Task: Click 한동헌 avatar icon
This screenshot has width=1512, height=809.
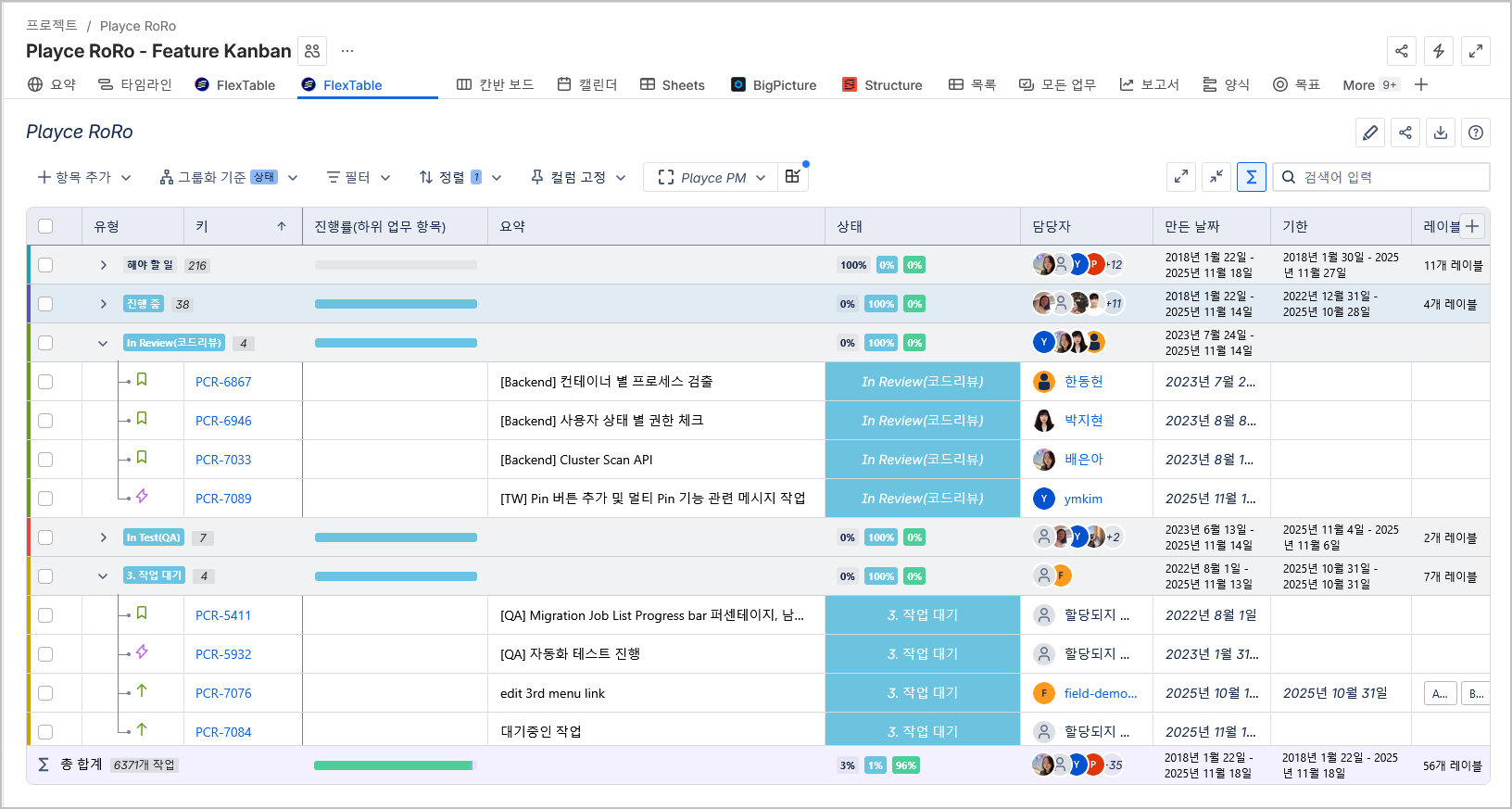Action: coord(1044,382)
